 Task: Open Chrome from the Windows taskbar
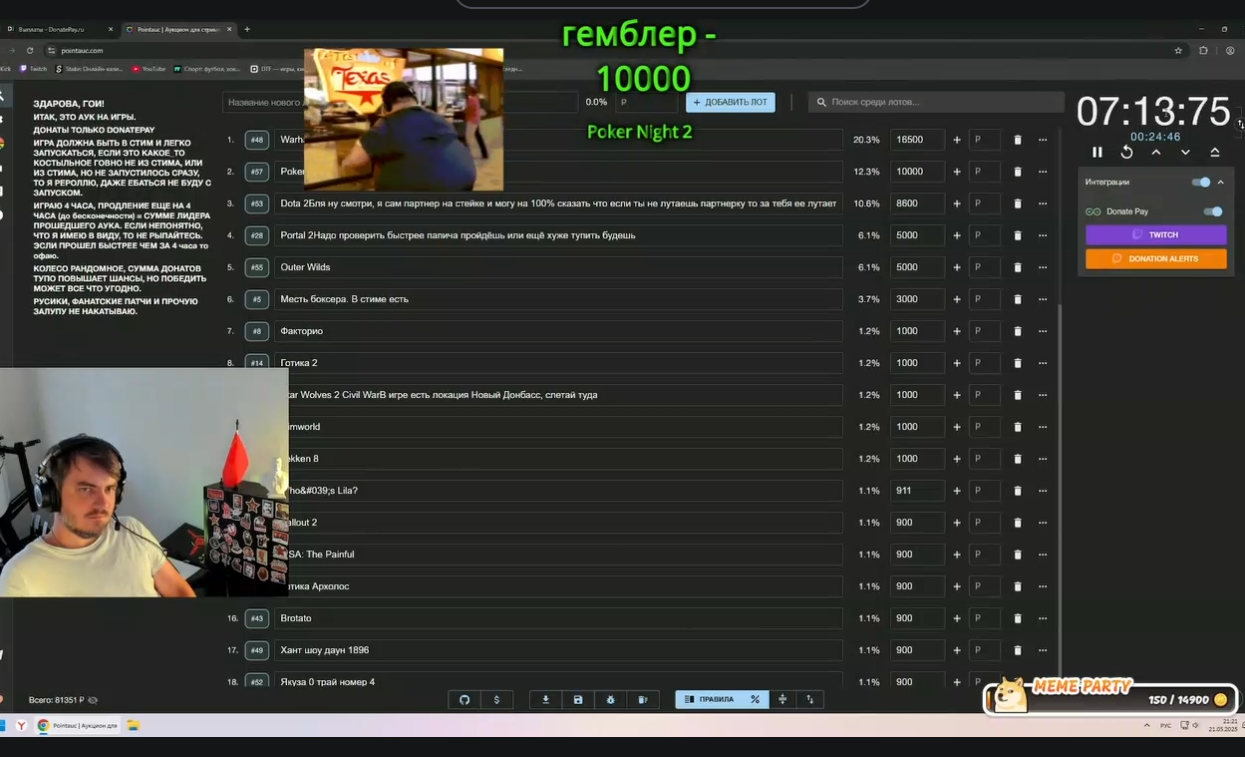coord(78,725)
